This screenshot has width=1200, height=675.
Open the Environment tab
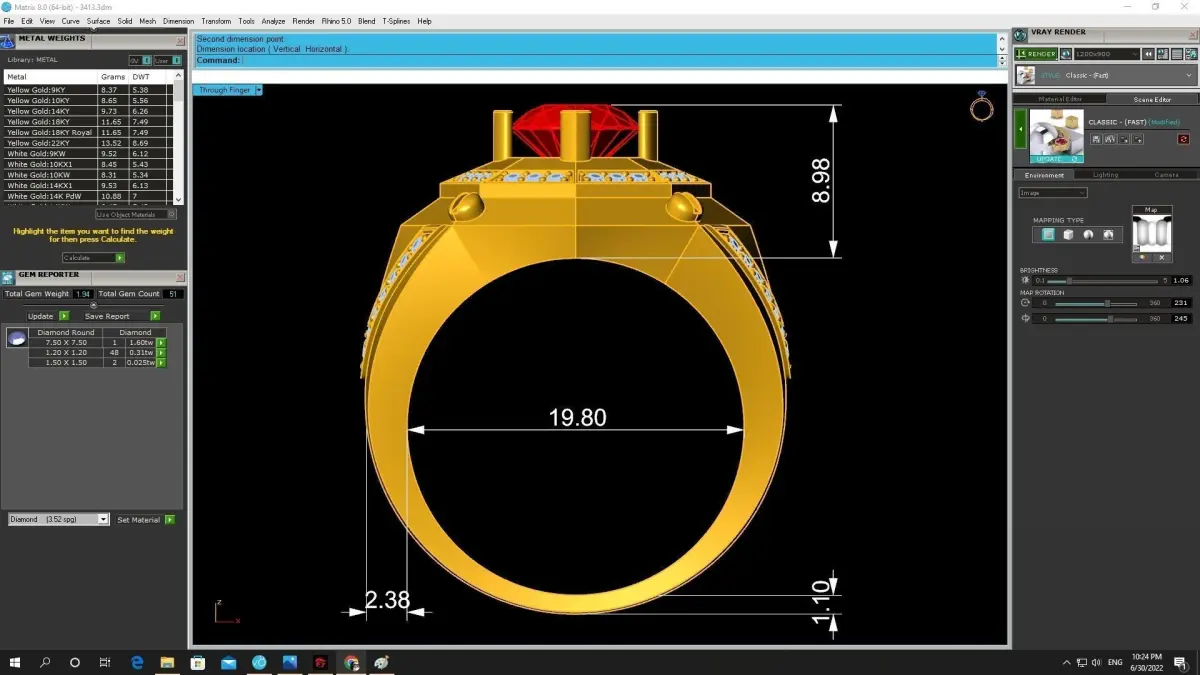[1044, 175]
